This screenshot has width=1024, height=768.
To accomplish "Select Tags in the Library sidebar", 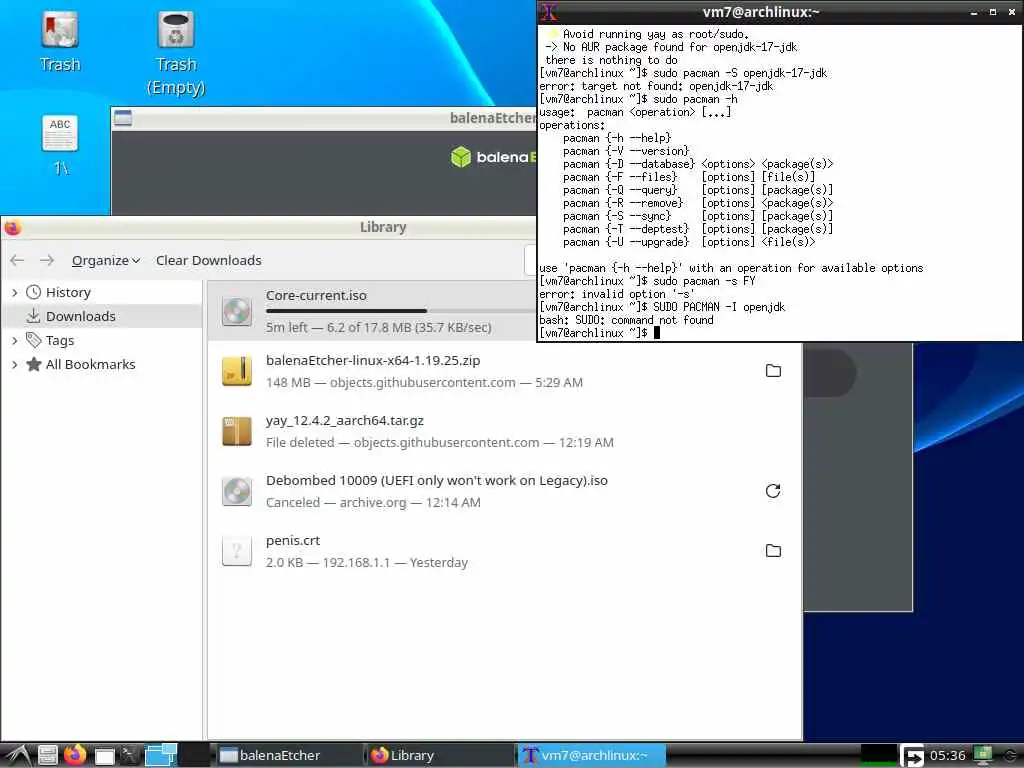I will [59, 340].
